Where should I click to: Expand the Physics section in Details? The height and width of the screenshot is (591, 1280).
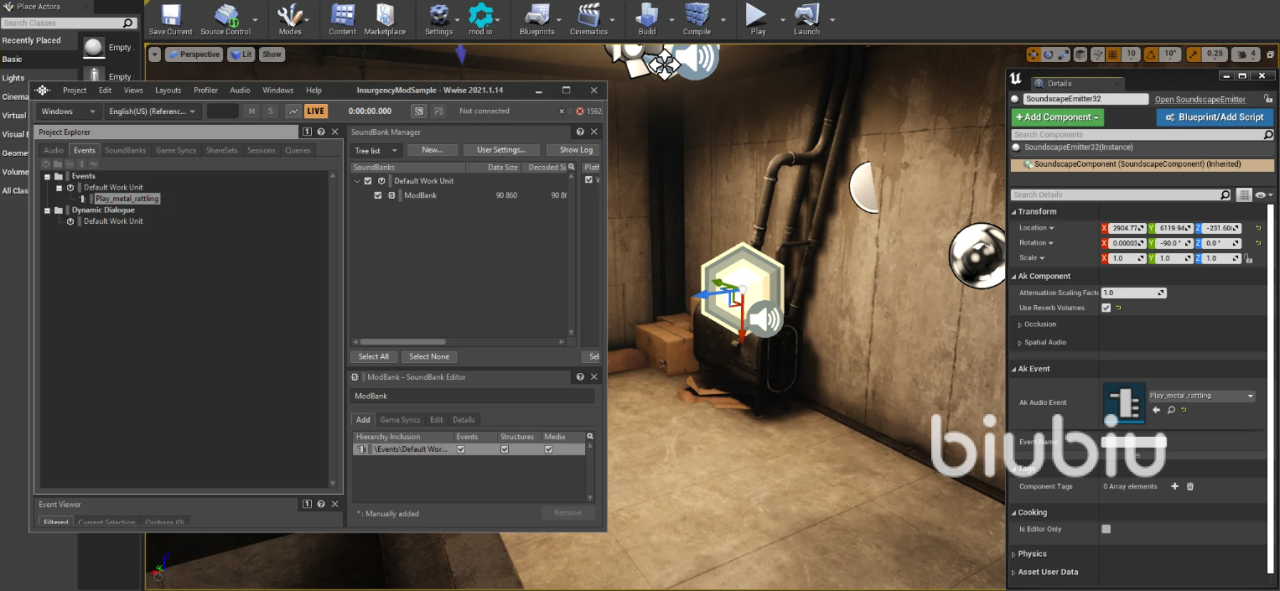(x=1032, y=554)
